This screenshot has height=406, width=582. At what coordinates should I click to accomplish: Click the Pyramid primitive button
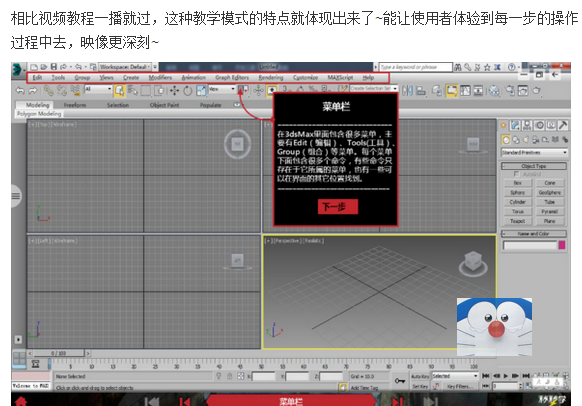(550, 212)
